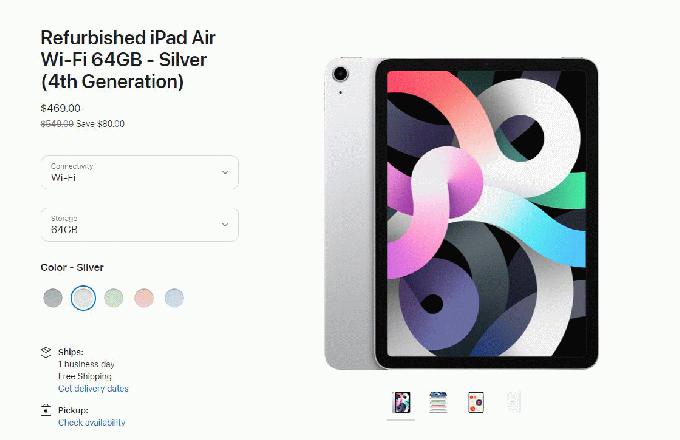Click the shipping box icon
680x440 pixels.
tap(46, 352)
